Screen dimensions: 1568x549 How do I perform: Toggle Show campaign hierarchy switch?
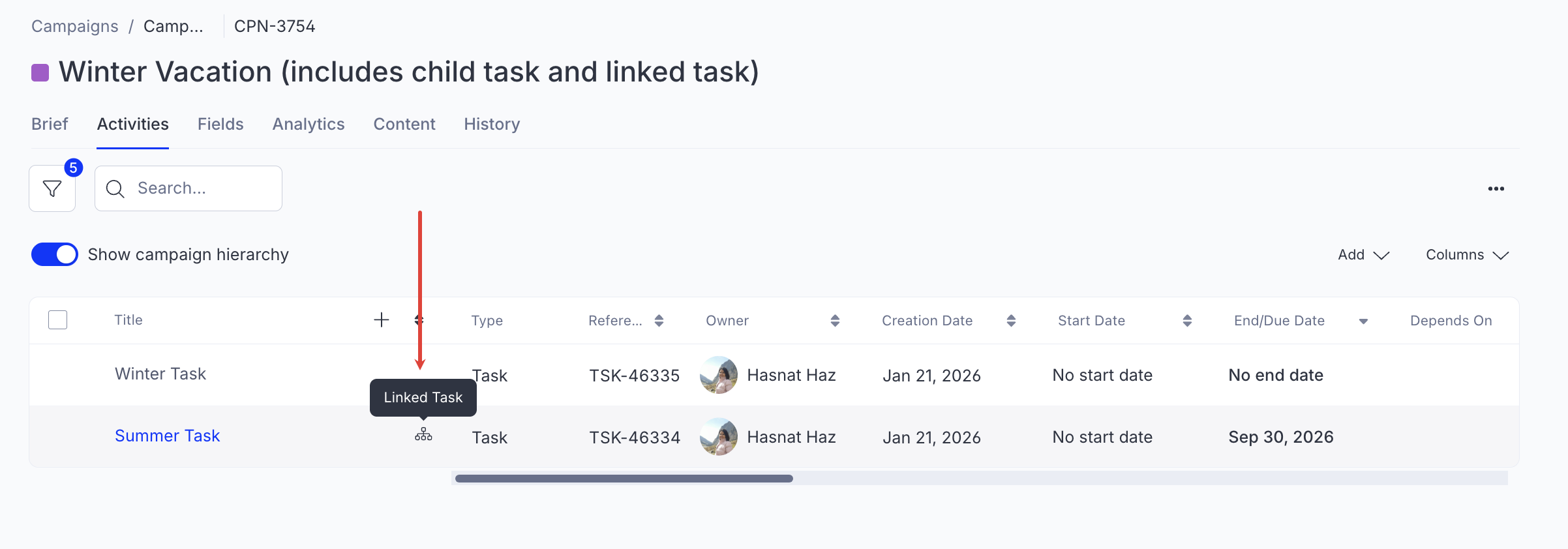point(55,254)
